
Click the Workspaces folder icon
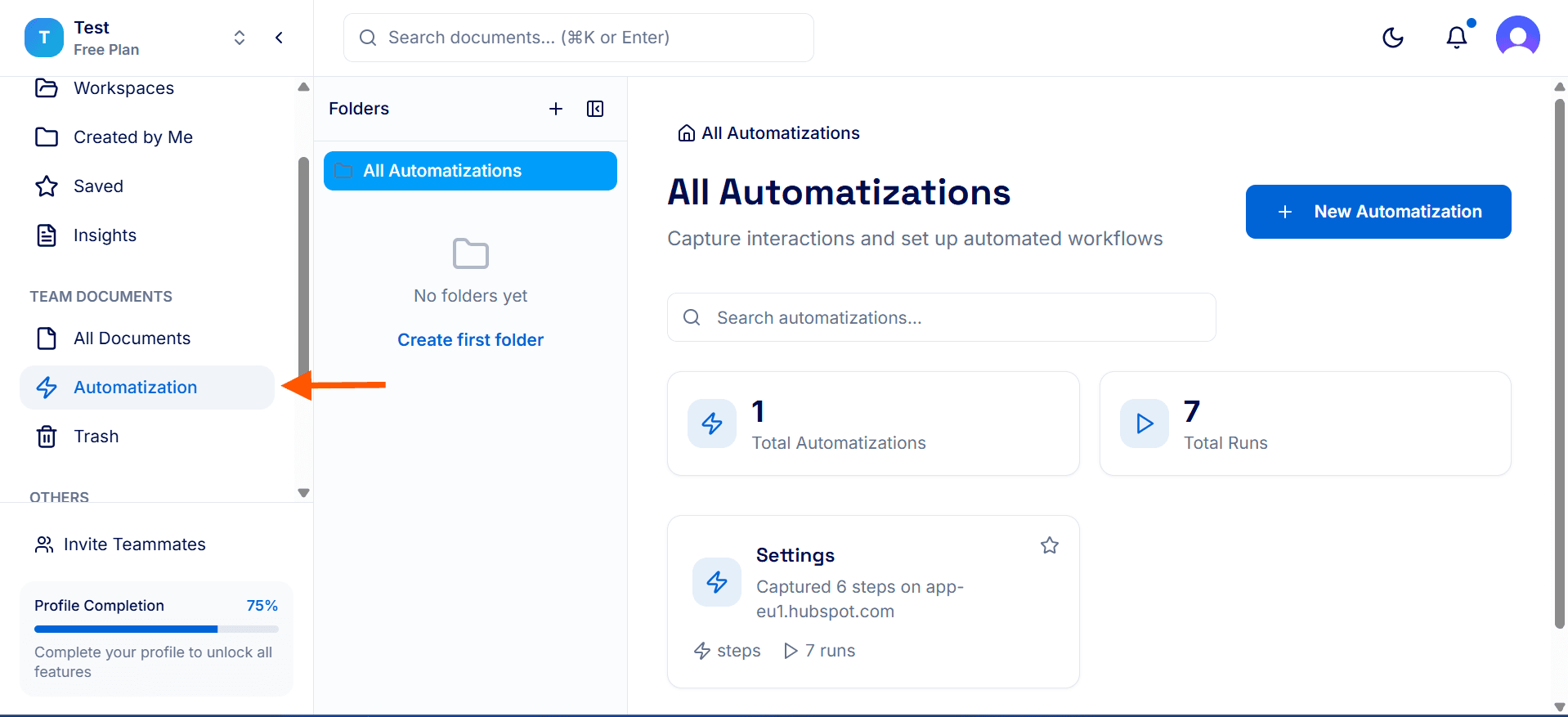pos(47,88)
